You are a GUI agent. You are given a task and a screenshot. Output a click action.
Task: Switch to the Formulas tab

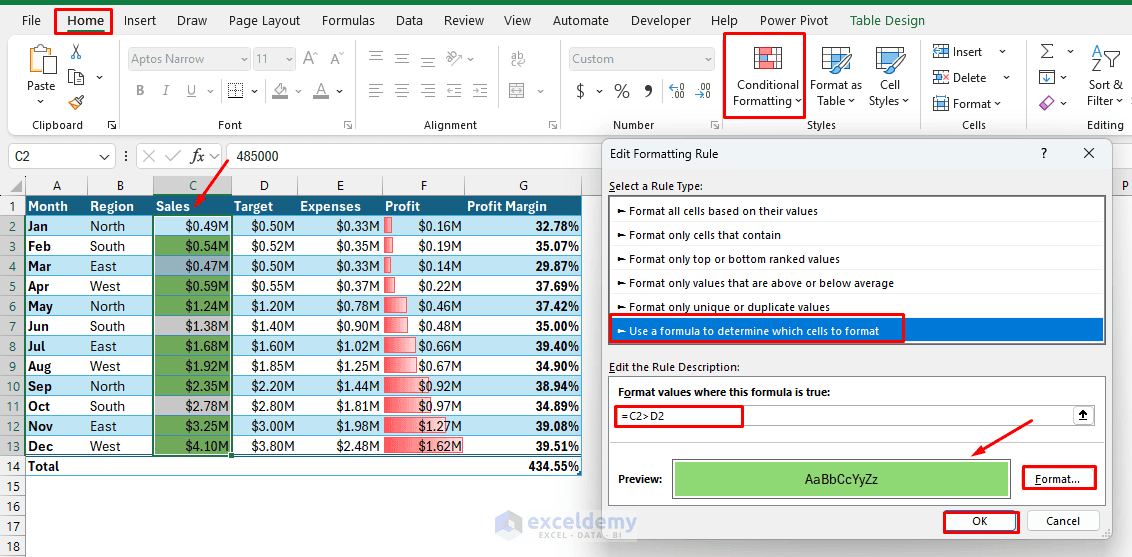348,20
